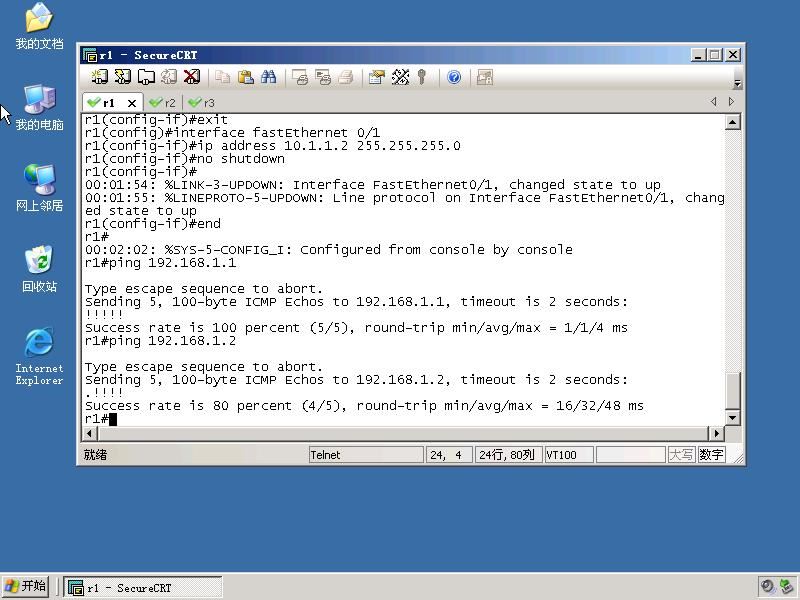Click 'no shutdown' command line
The width and height of the screenshot is (800, 600).
click(185, 159)
